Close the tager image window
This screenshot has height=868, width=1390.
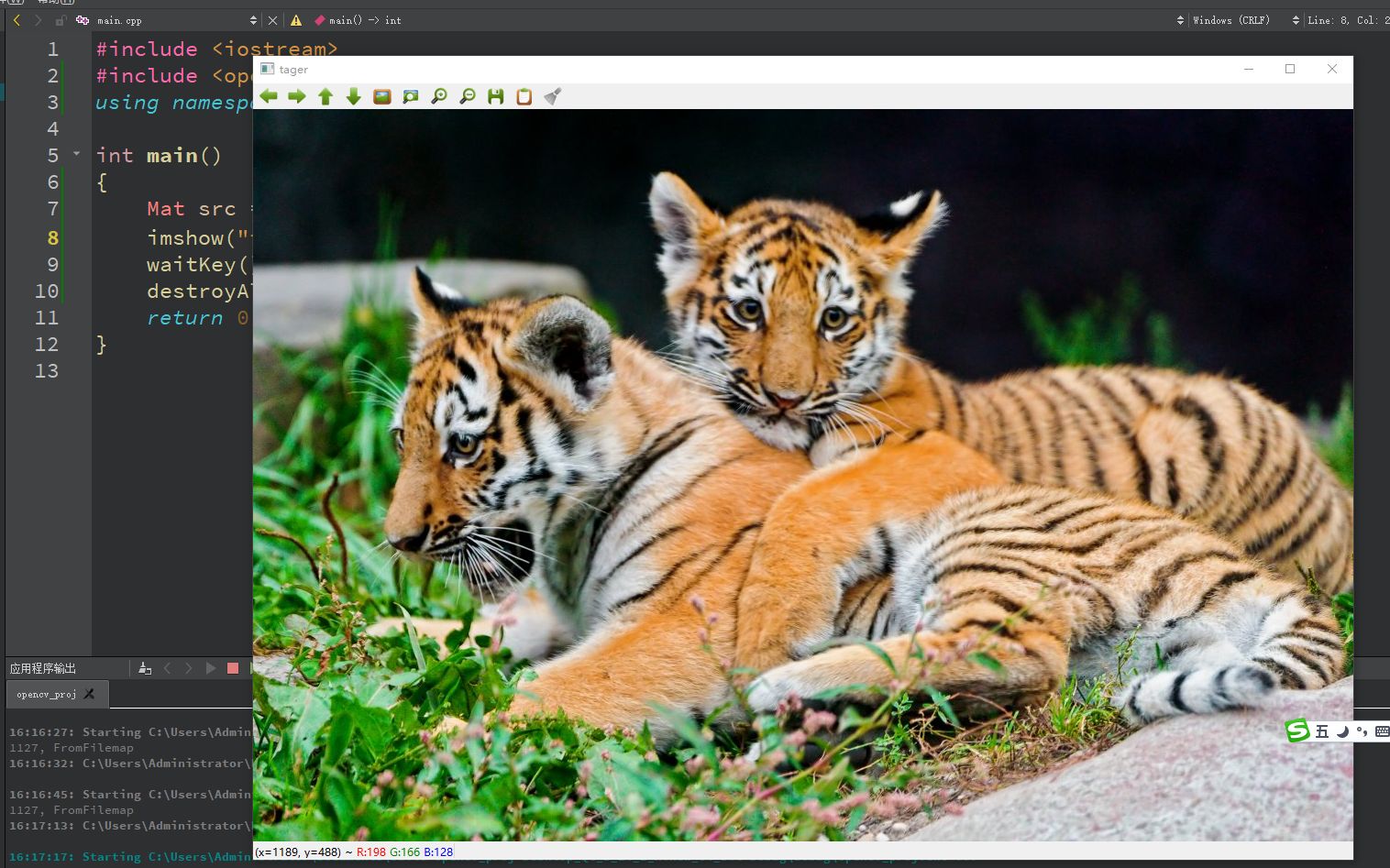(1332, 69)
